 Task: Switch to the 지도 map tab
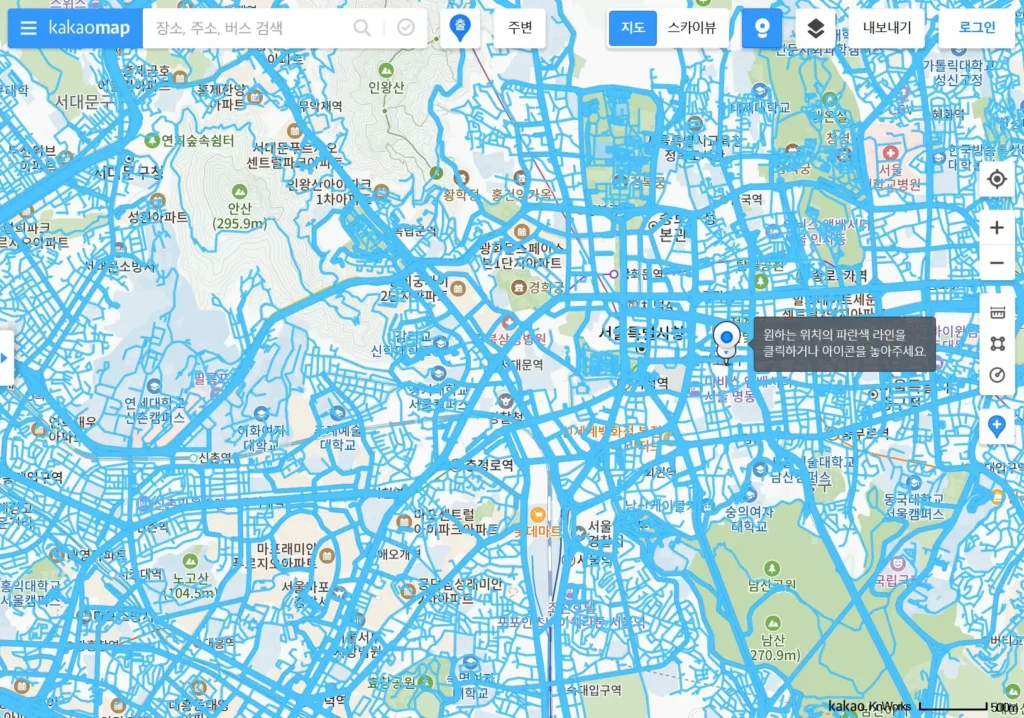(633, 28)
